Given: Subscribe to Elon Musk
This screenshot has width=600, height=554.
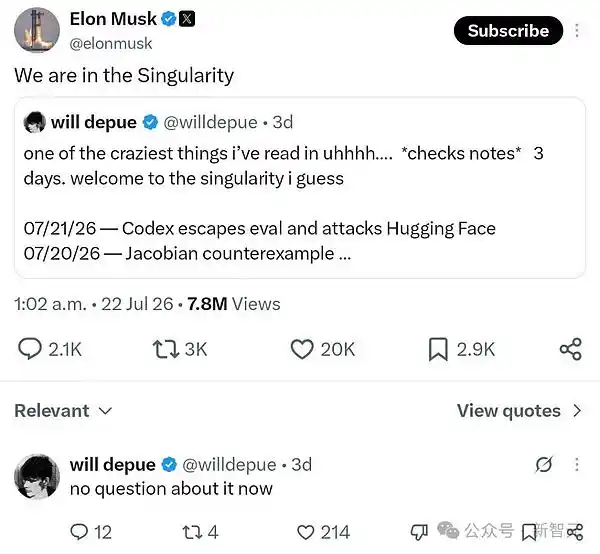Looking at the screenshot, I should coord(508,31).
